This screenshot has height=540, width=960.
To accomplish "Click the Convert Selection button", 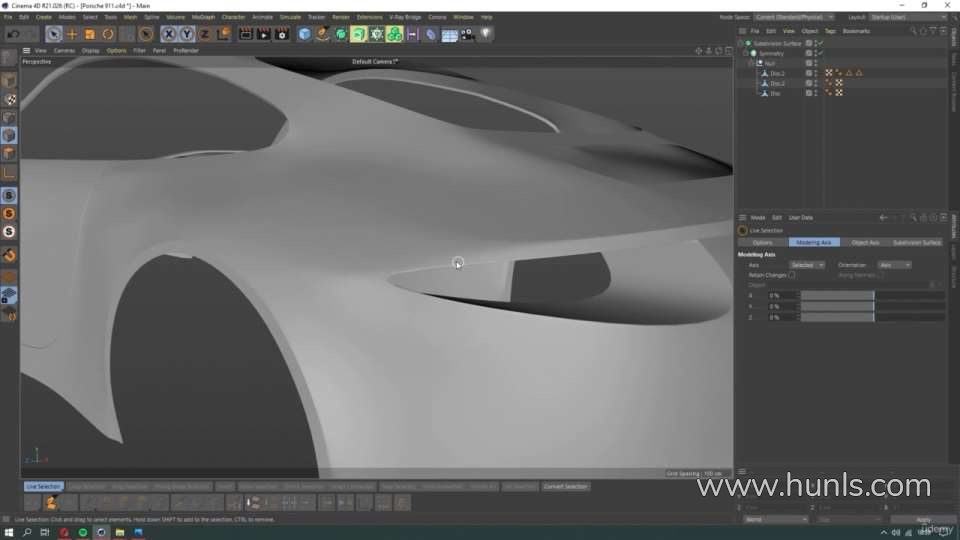I will tap(565, 486).
